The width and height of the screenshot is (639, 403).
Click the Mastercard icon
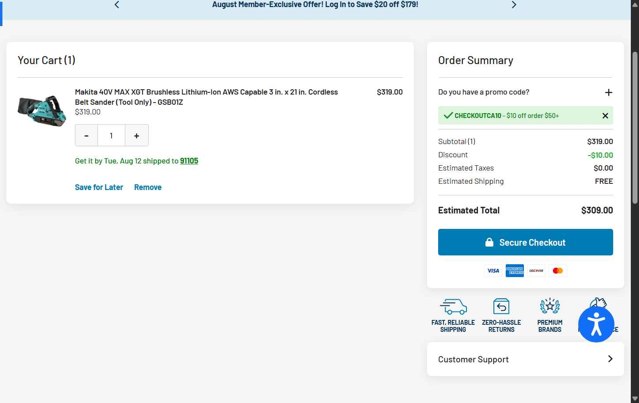pos(557,271)
